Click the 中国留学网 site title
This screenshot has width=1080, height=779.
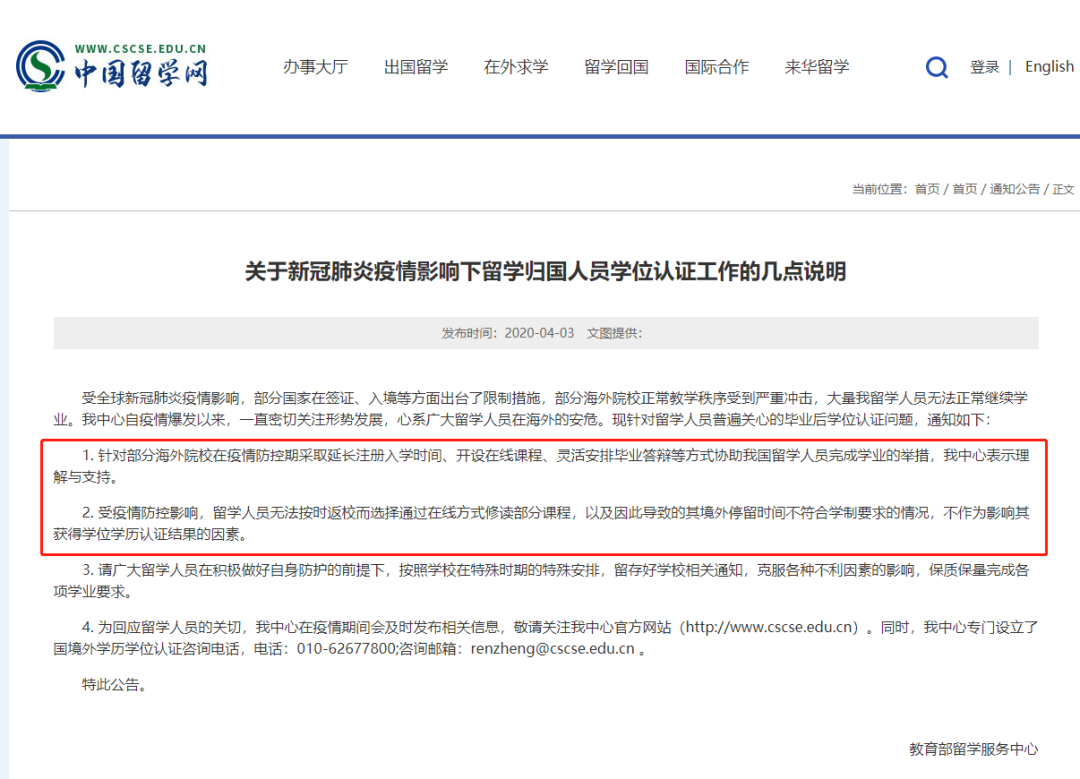[141, 73]
